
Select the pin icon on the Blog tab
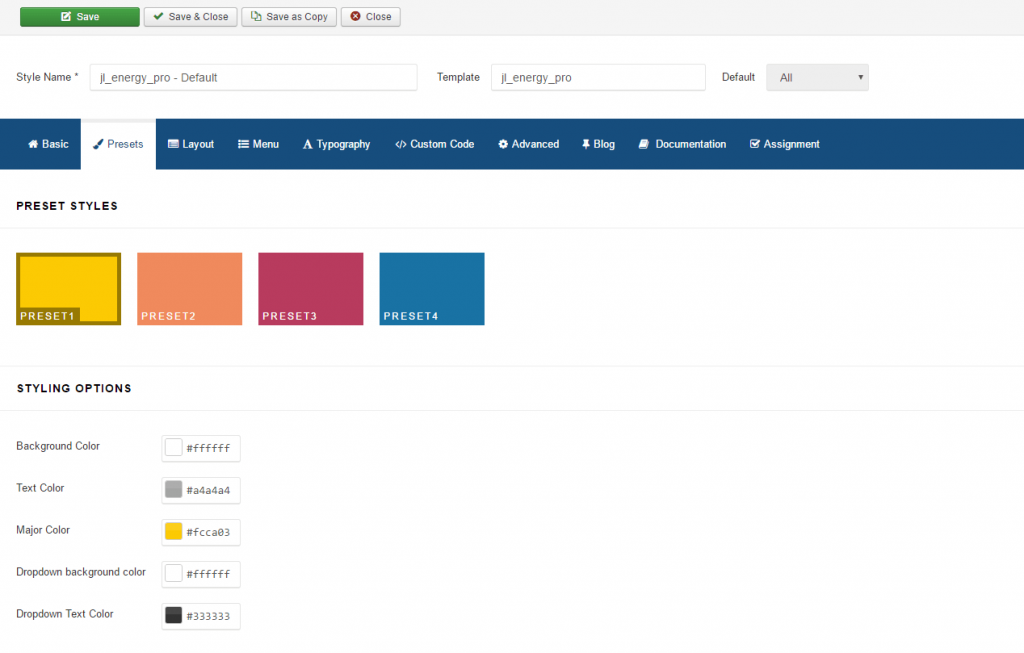pyautogui.click(x=584, y=143)
